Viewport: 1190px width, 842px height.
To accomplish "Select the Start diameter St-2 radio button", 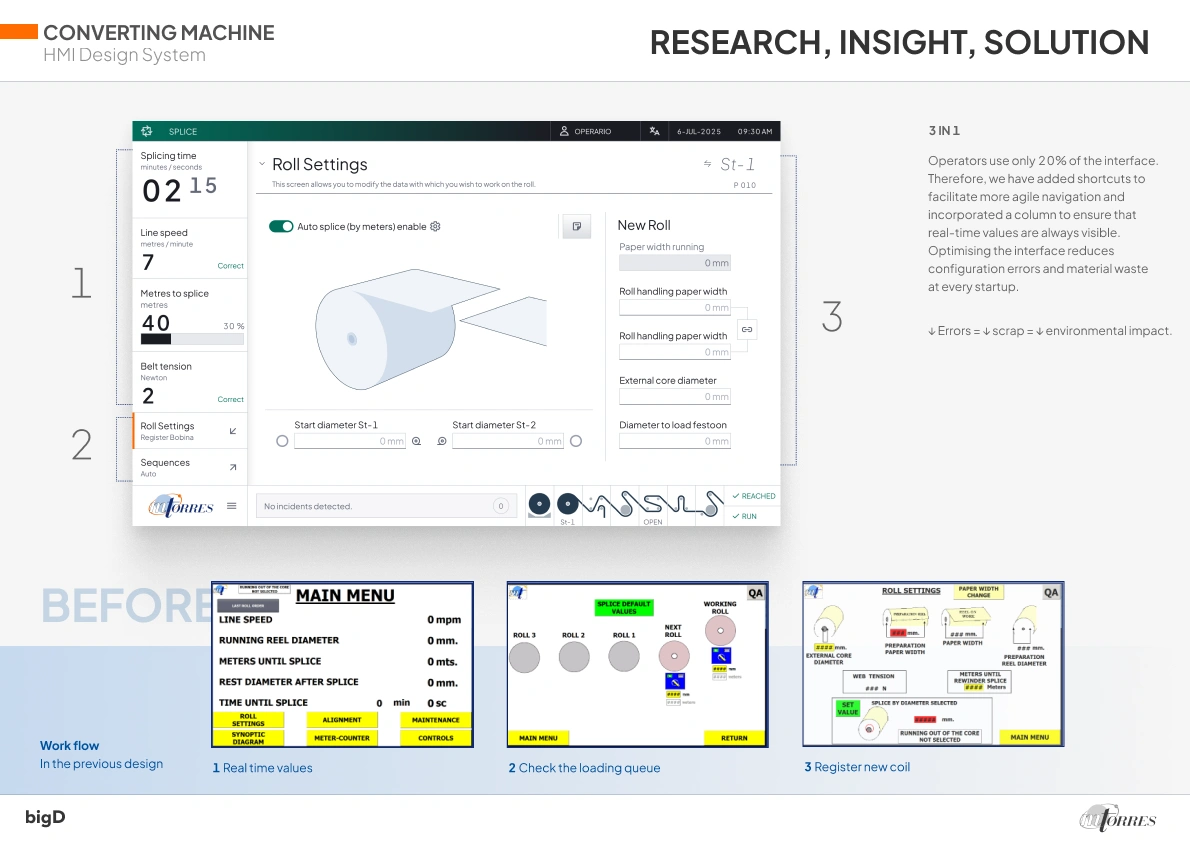I will point(576,441).
